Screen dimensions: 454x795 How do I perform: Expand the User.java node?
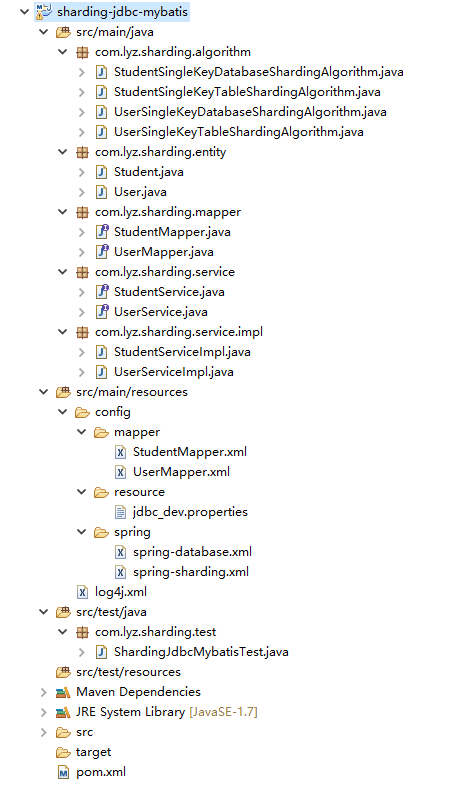coord(82,192)
